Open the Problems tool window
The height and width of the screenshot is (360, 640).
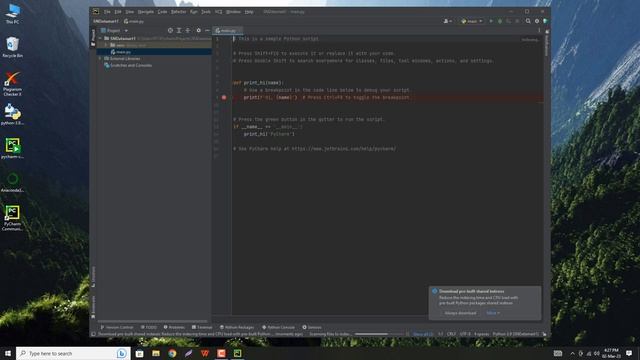click(174, 327)
